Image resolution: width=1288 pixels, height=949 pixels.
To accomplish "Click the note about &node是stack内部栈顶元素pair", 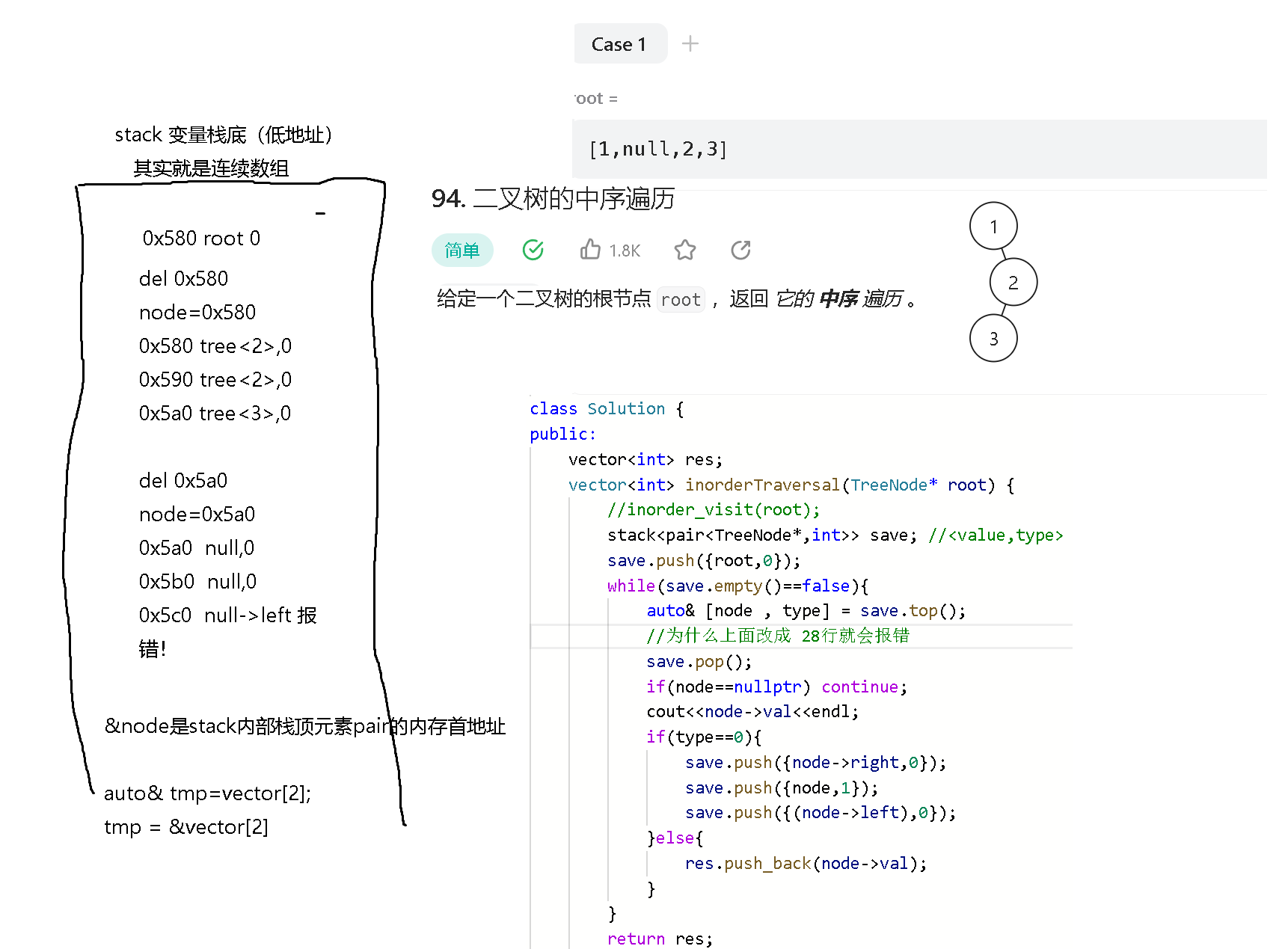I will coord(305,726).
